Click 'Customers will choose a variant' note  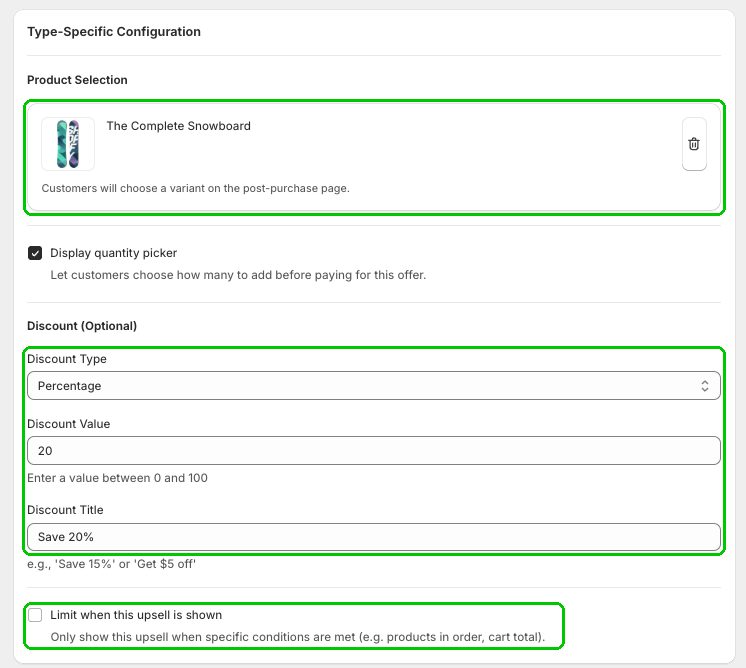tap(196, 188)
